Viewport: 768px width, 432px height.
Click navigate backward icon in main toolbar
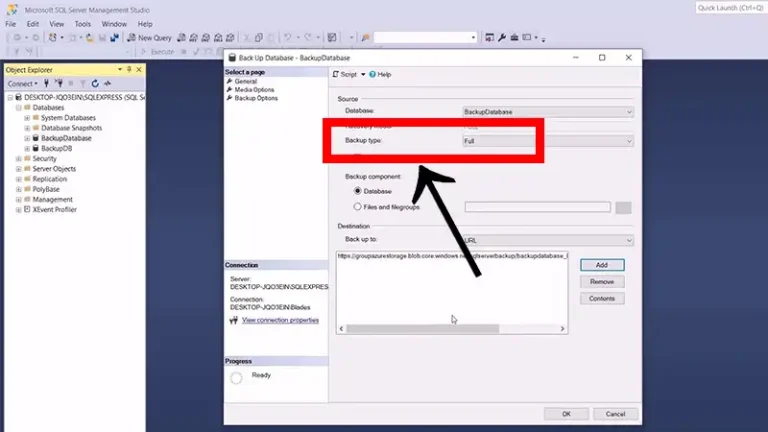click(17, 38)
